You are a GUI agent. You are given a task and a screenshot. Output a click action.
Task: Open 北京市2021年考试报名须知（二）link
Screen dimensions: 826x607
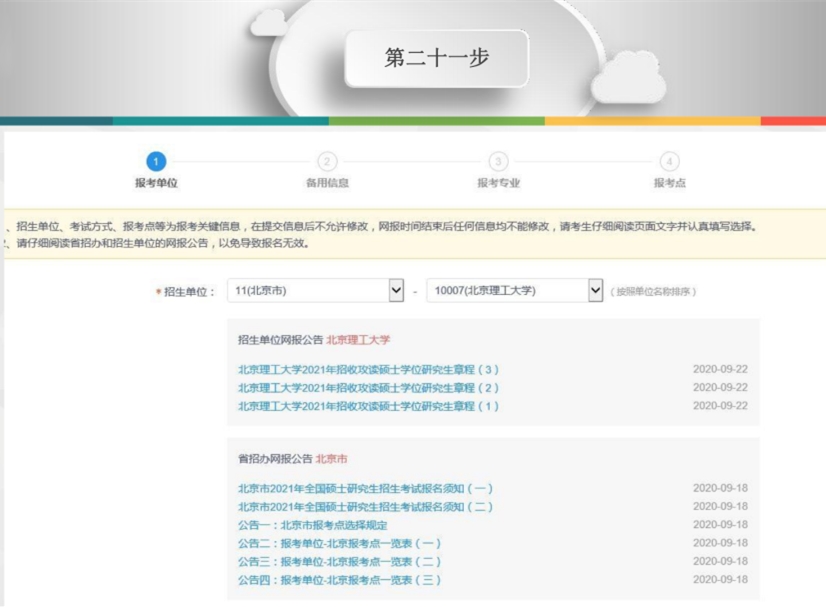pos(365,507)
